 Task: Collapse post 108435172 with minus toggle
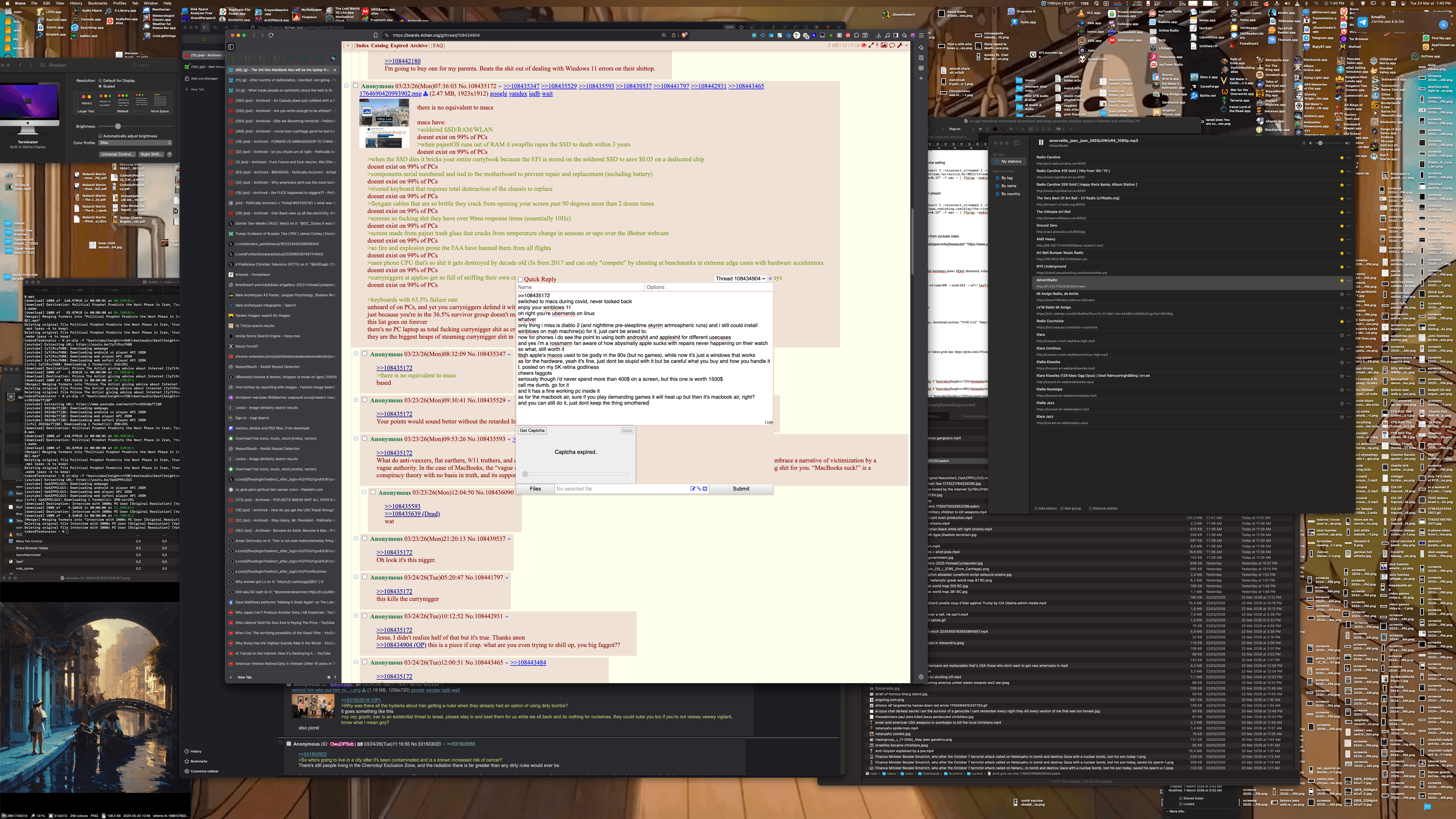pyautogui.click(x=346, y=86)
